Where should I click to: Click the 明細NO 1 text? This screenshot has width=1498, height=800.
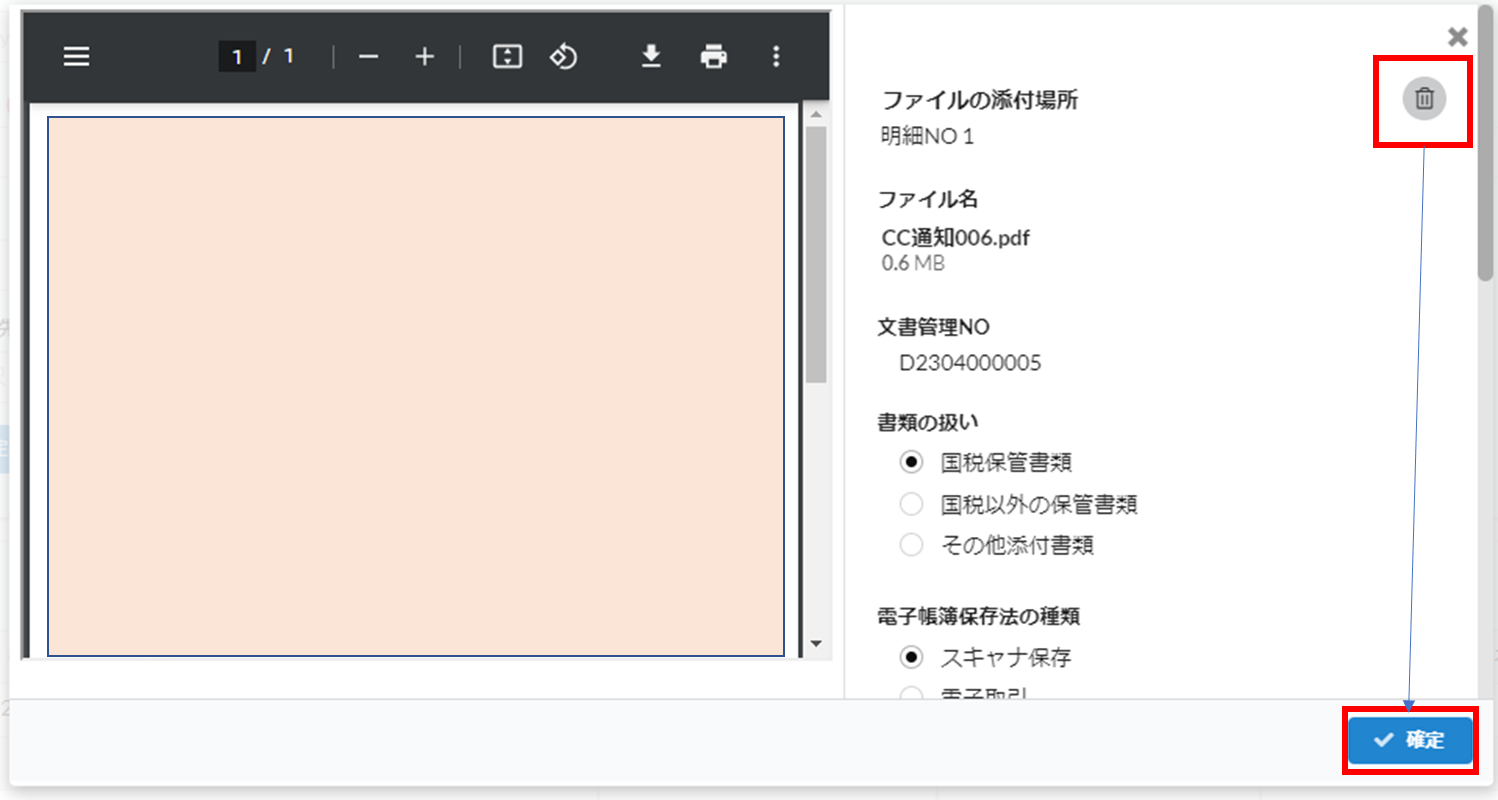coord(927,136)
